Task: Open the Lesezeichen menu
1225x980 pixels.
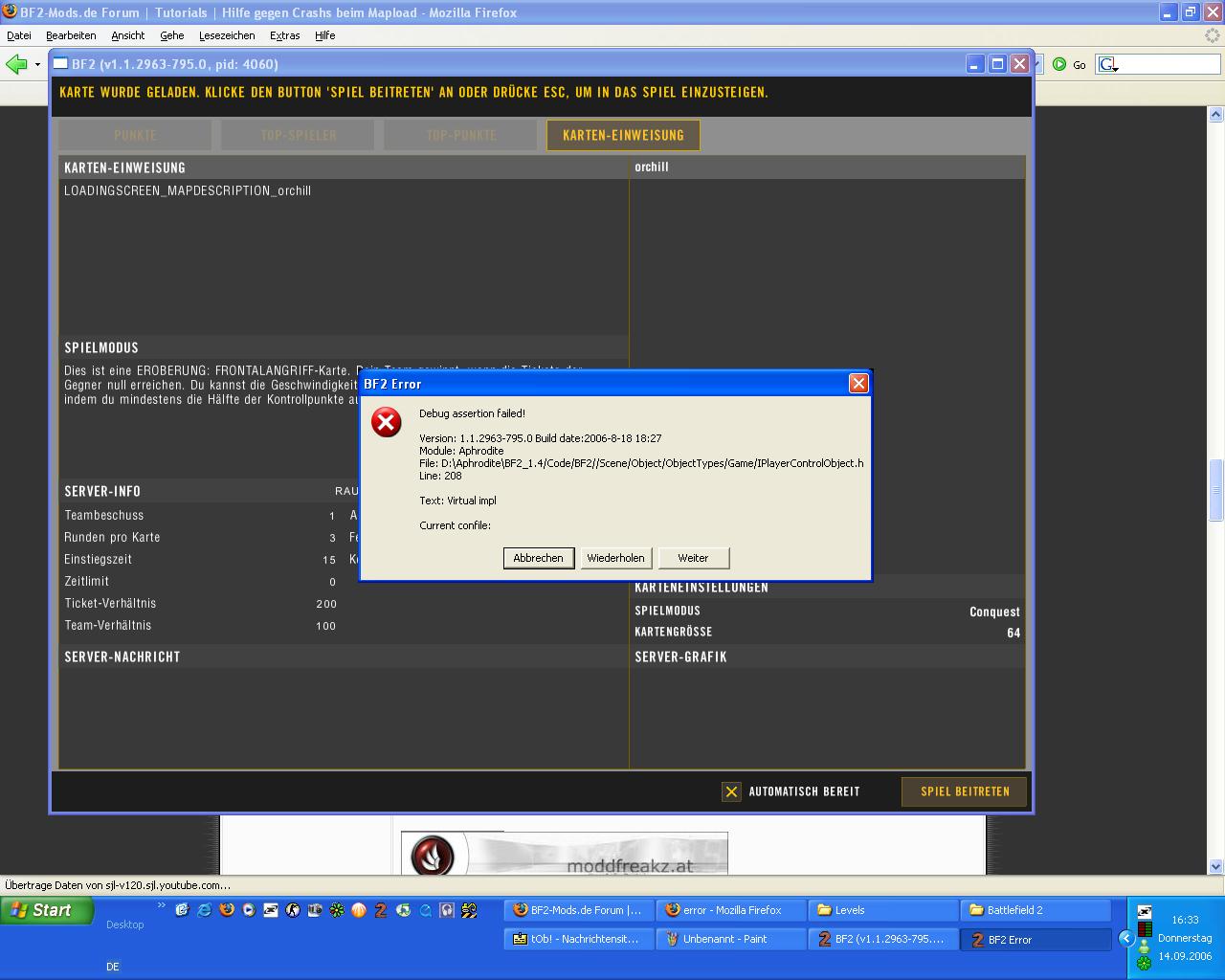Action: click(227, 35)
